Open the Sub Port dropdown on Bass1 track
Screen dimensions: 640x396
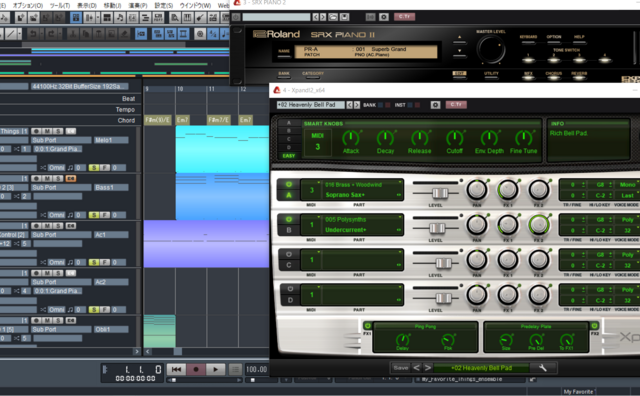[x=61, y=187]
